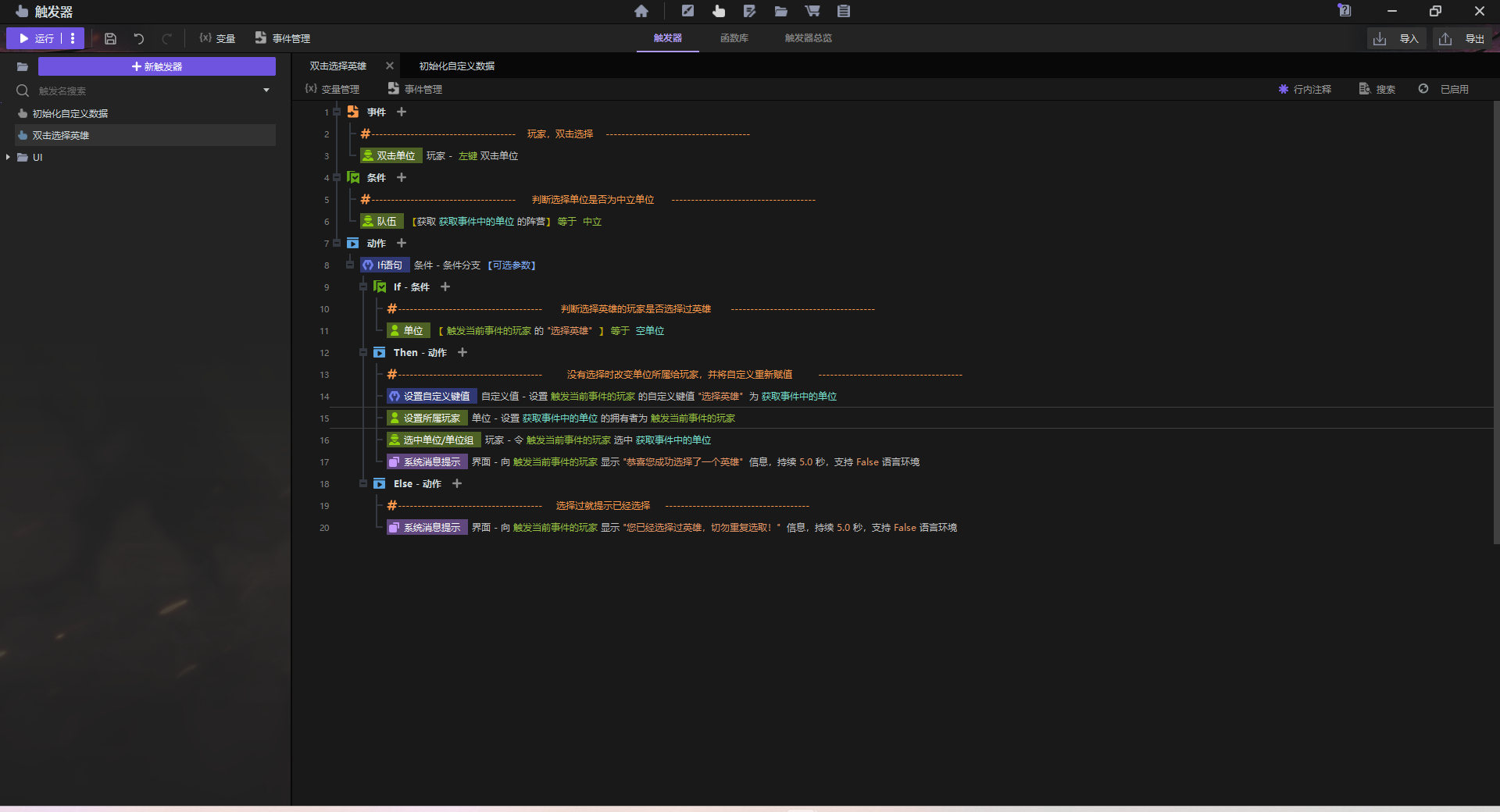Screen dimensions: 1500x812
Task: Open 事件管理 in the top toolbar
Action: click(283, 38)
